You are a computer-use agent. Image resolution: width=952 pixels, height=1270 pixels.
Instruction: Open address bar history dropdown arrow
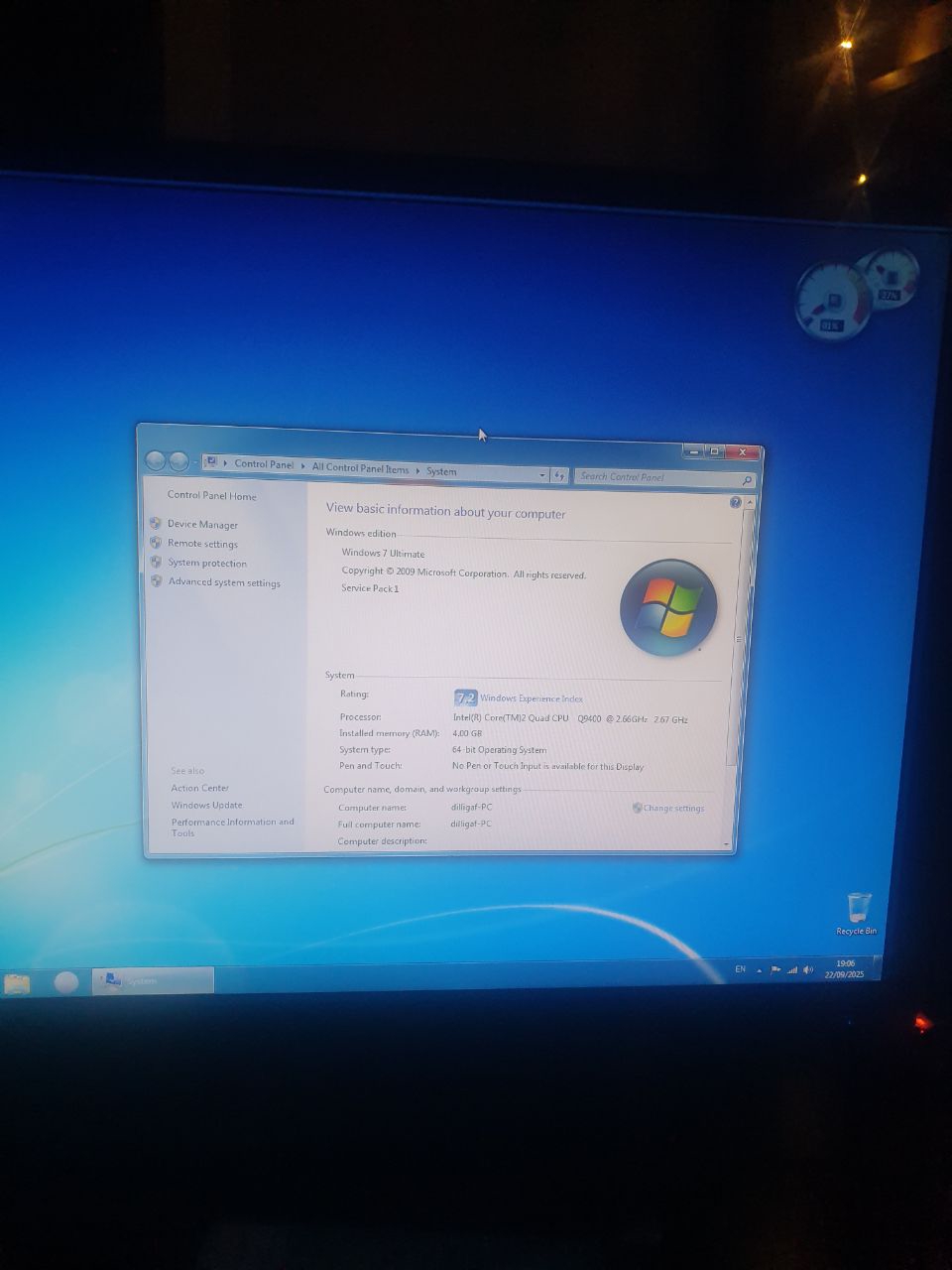point(542,475)
